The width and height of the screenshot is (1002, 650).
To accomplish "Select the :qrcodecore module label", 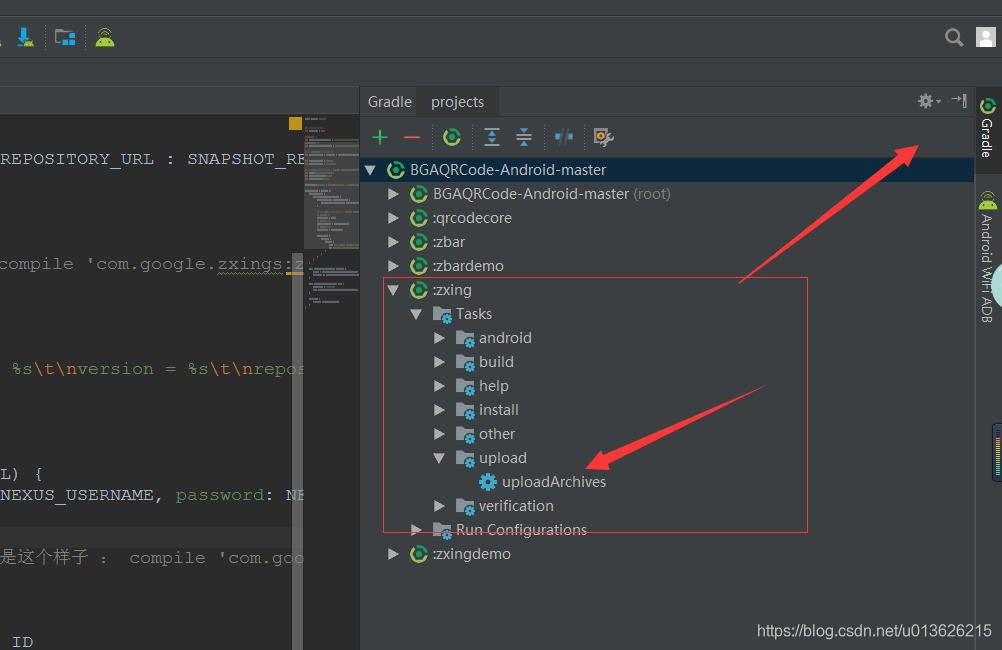I will 472,218.
